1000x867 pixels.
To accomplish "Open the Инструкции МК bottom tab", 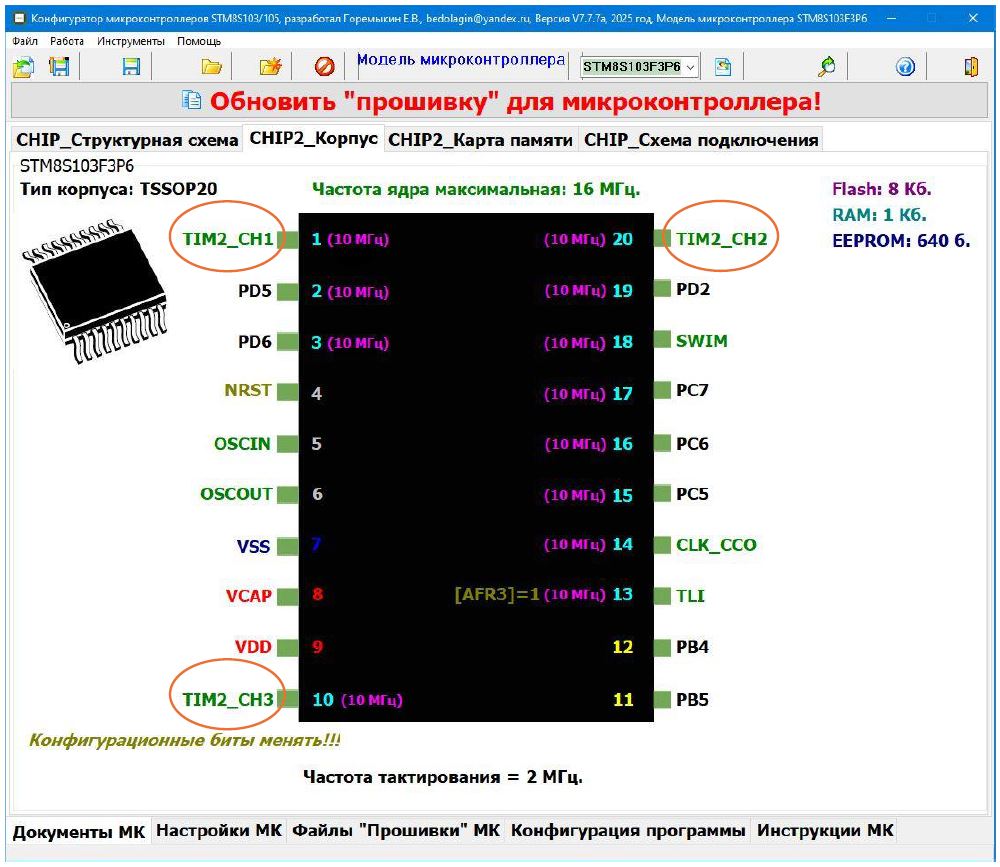I will tap(825, 830).
